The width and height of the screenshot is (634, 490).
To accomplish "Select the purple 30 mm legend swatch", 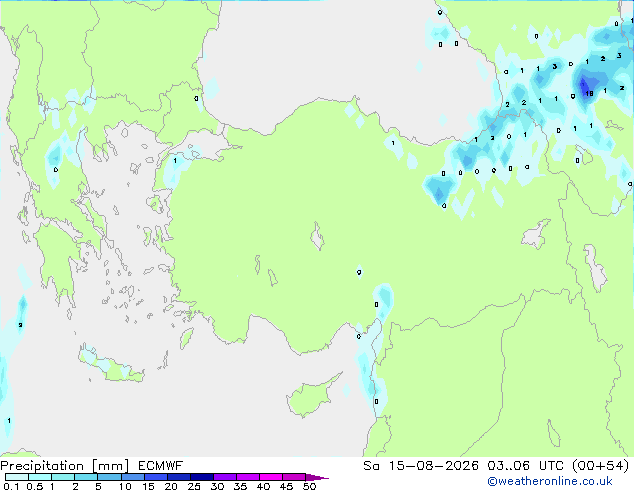I will [225, 477].
